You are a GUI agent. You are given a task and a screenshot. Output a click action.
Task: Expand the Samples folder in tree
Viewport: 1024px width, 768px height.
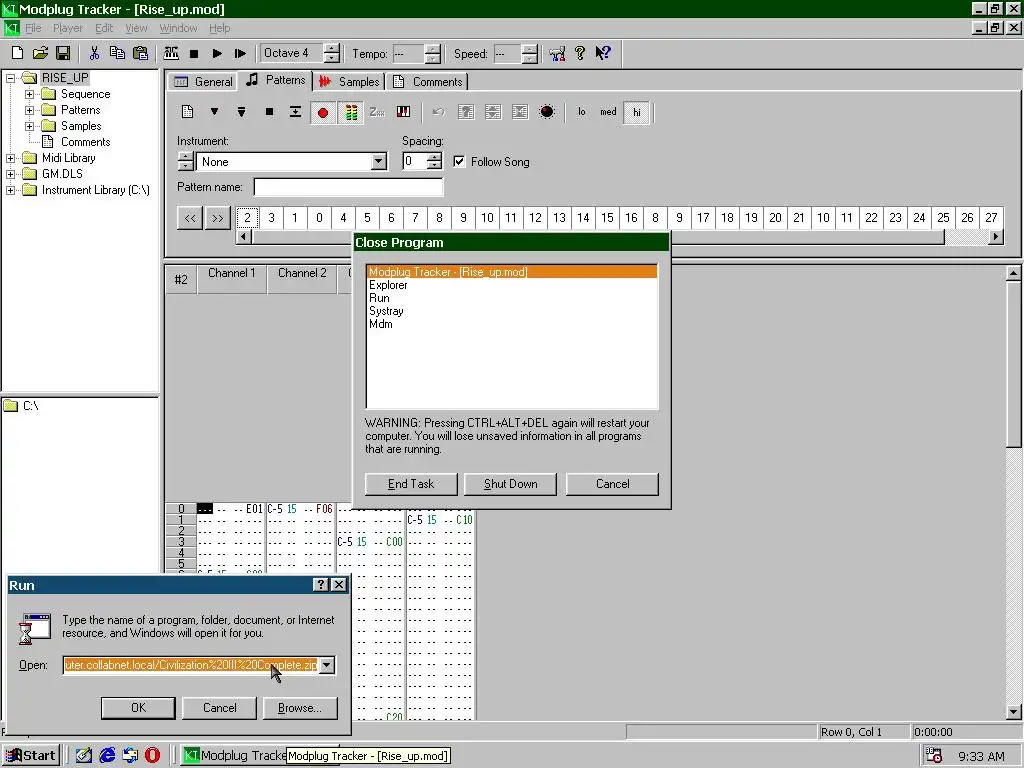[x=29, y=126]
